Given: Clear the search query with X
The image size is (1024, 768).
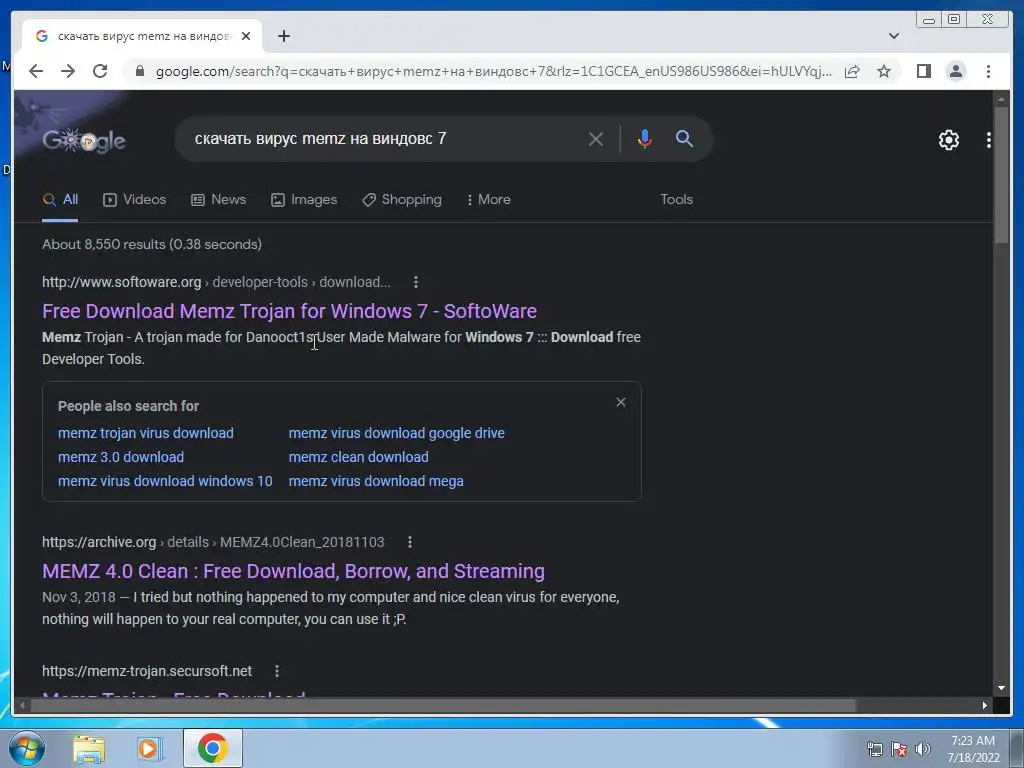Looking at the screenshot, I should pyautogui.click(x=596, y=139).
